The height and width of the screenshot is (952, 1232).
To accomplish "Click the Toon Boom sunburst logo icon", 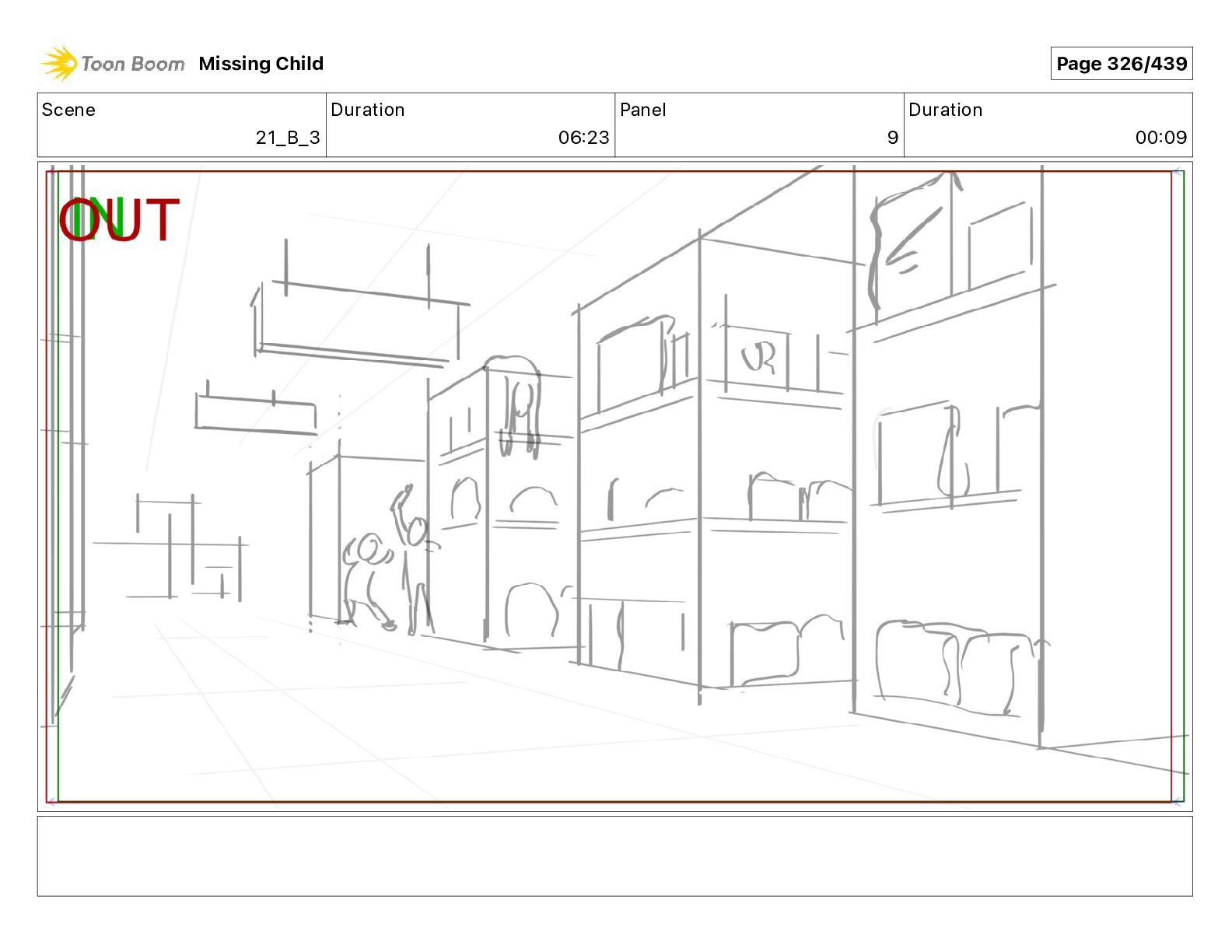I will pyautogui.click(x=58, y=63).
